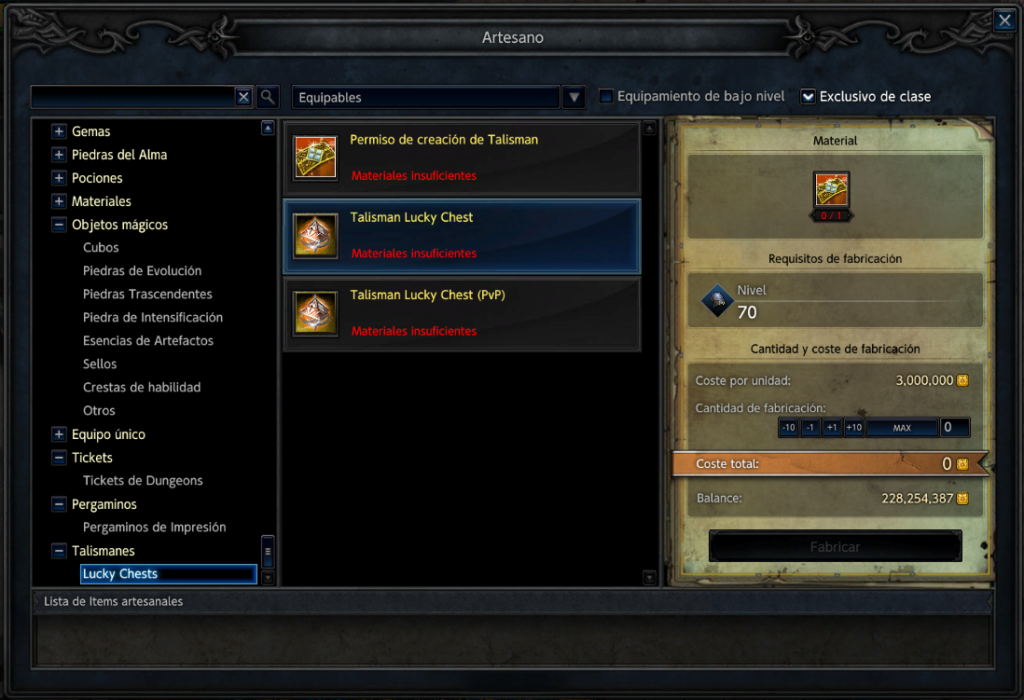
Task: Open Tickets de Dungeons subcategory
Action: (143, 481)
